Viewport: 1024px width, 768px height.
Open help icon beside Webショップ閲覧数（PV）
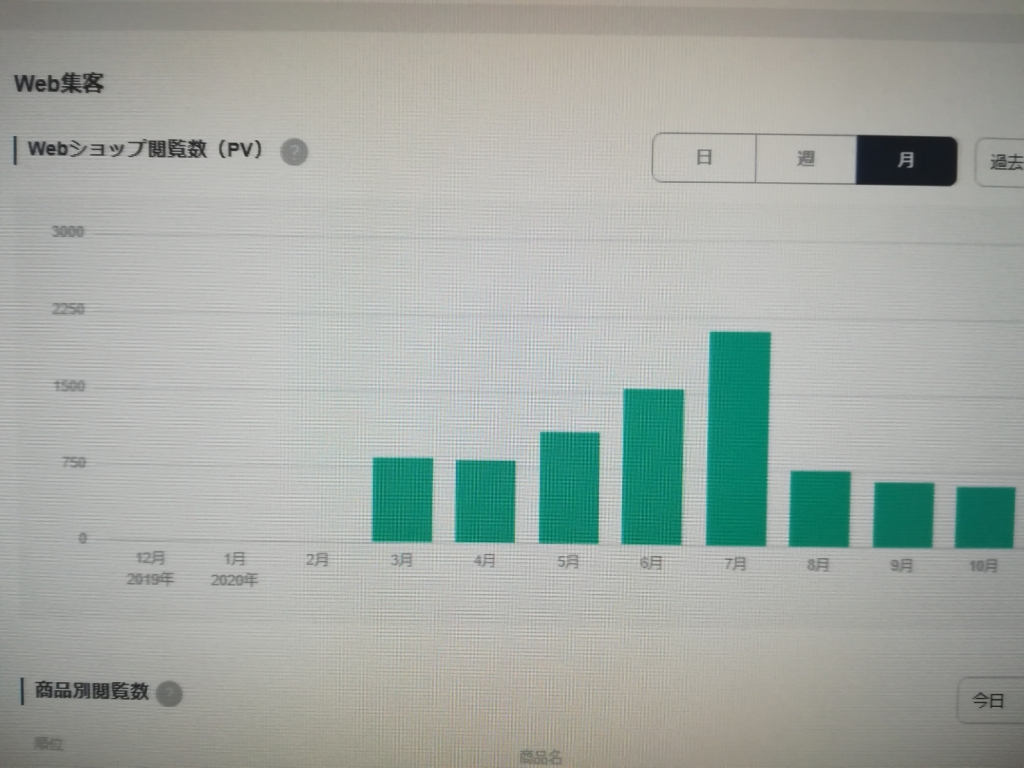pos(294,152)
